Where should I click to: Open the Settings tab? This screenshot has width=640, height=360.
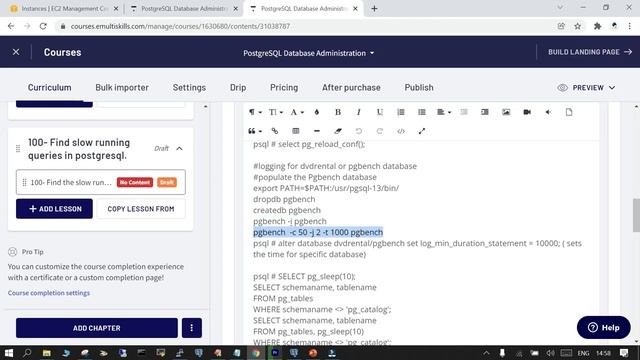click(x=189, y=87)
